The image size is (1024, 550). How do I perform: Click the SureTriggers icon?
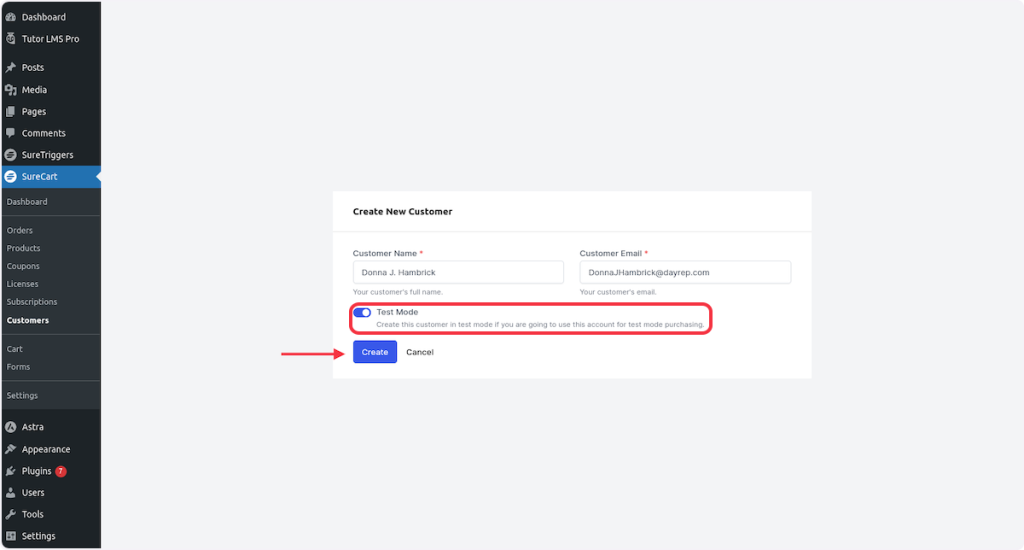[10, 155]
